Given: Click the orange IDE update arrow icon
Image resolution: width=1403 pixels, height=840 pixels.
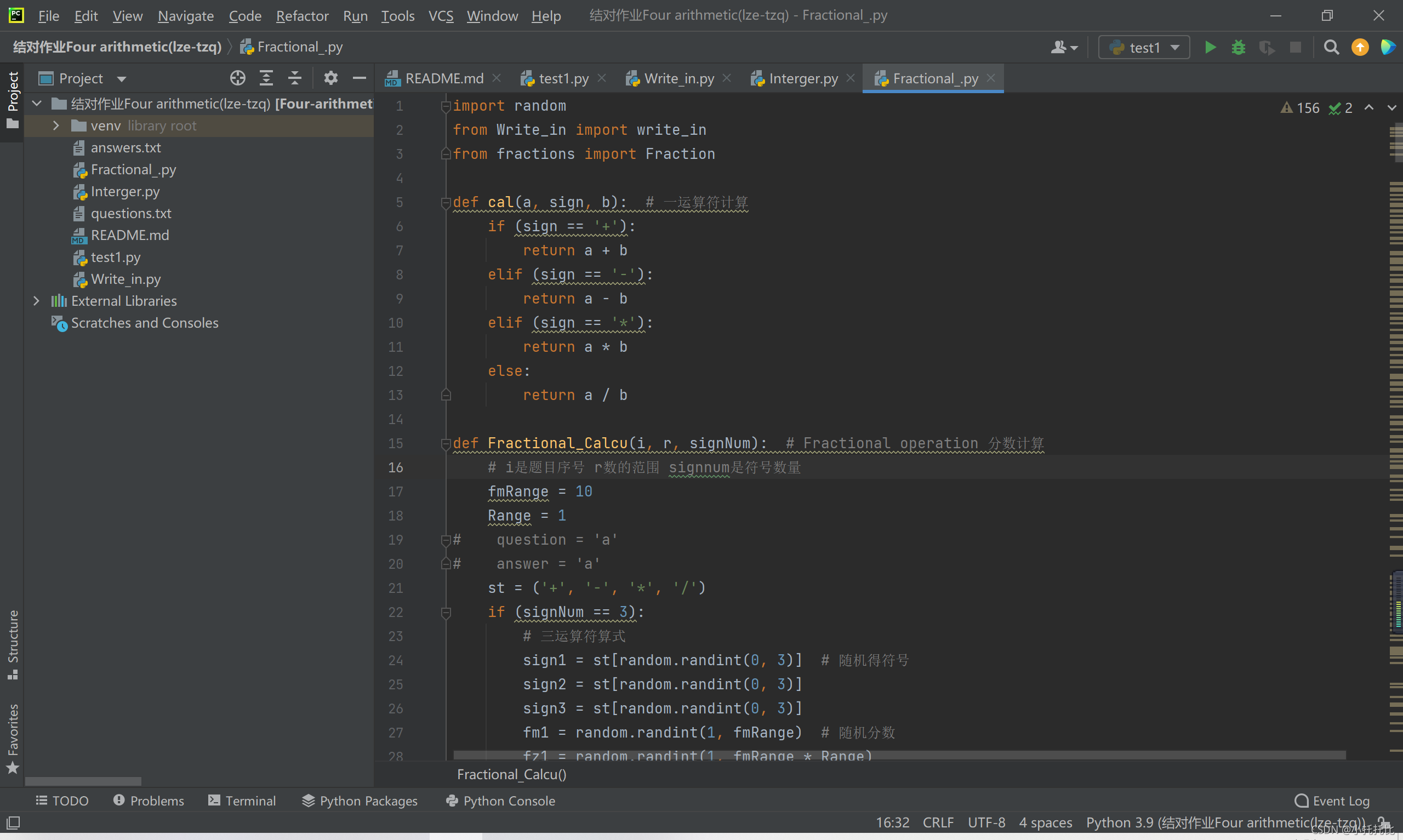Looking at the screenshot, I should (1360, 48).
